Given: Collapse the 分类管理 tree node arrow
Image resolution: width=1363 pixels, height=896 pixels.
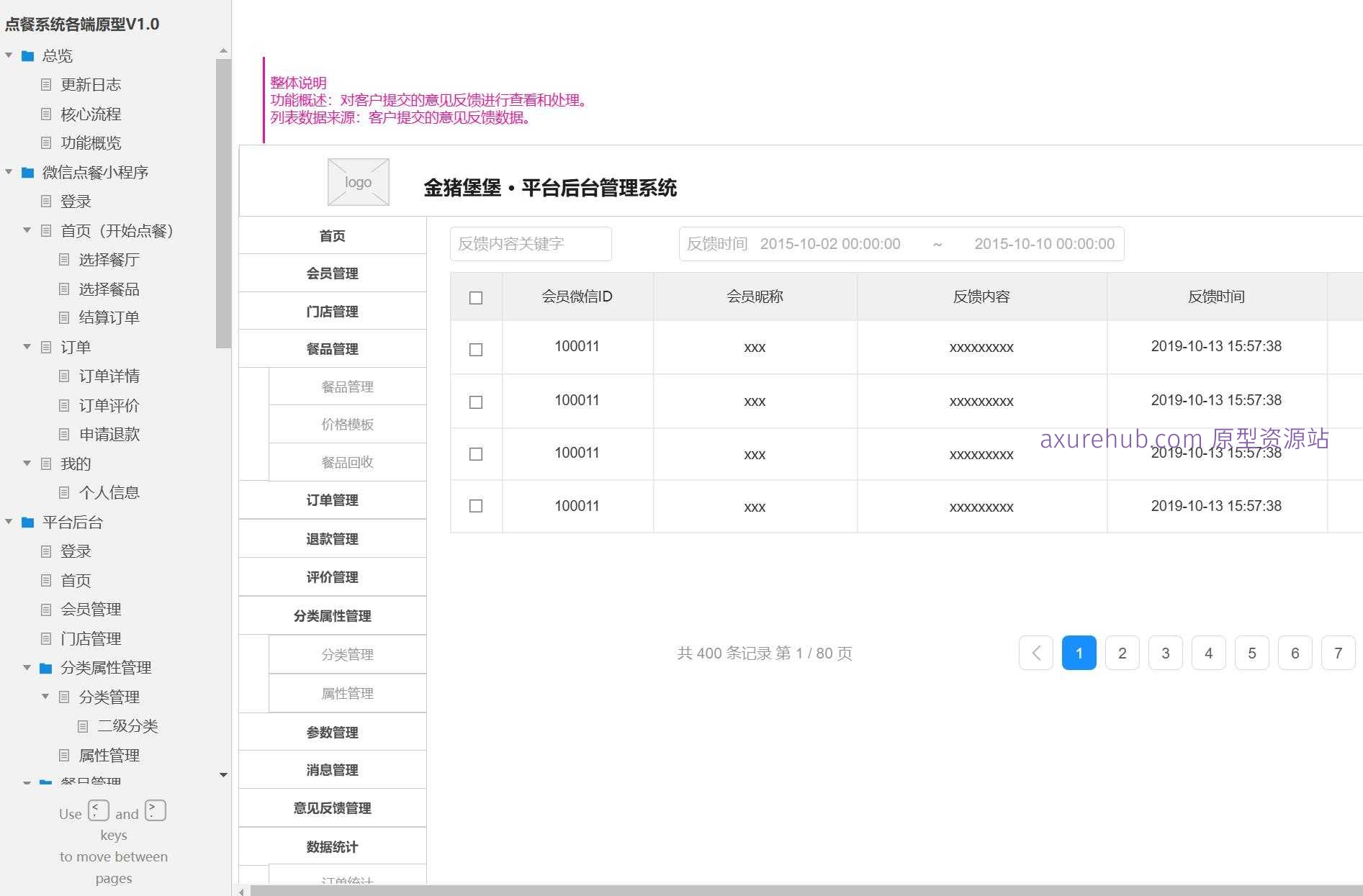Looking at the screenshot, I should (x=45, y=697).
